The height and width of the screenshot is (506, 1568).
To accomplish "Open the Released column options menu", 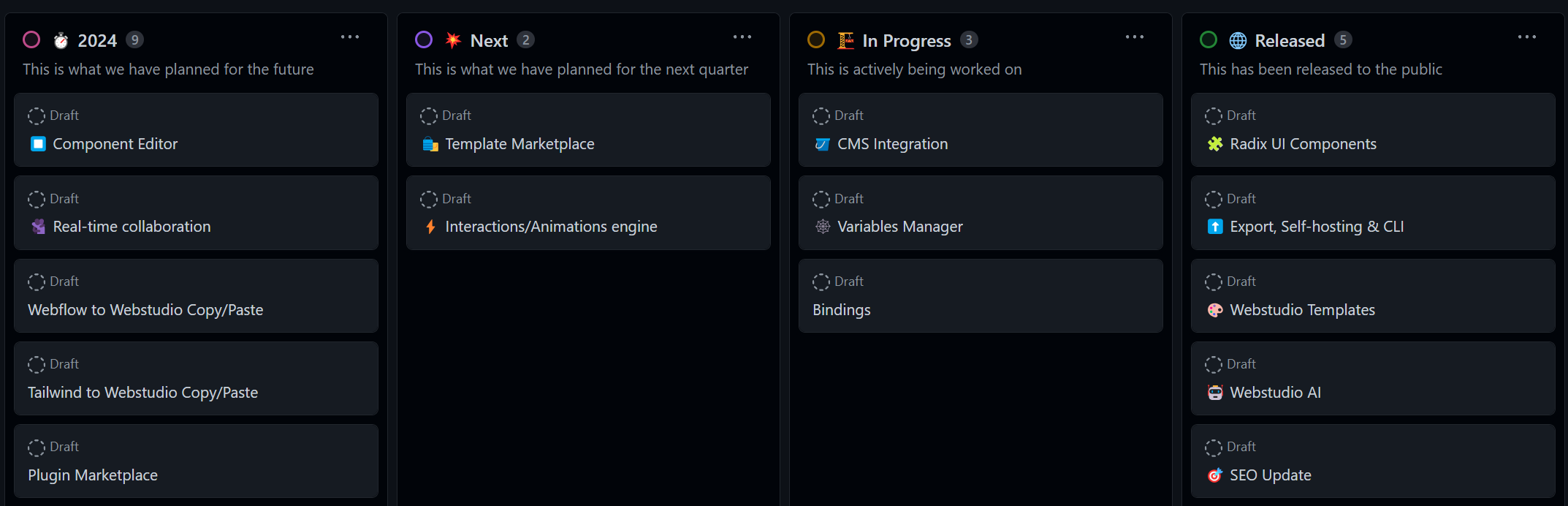I will tap(1527, 37).
